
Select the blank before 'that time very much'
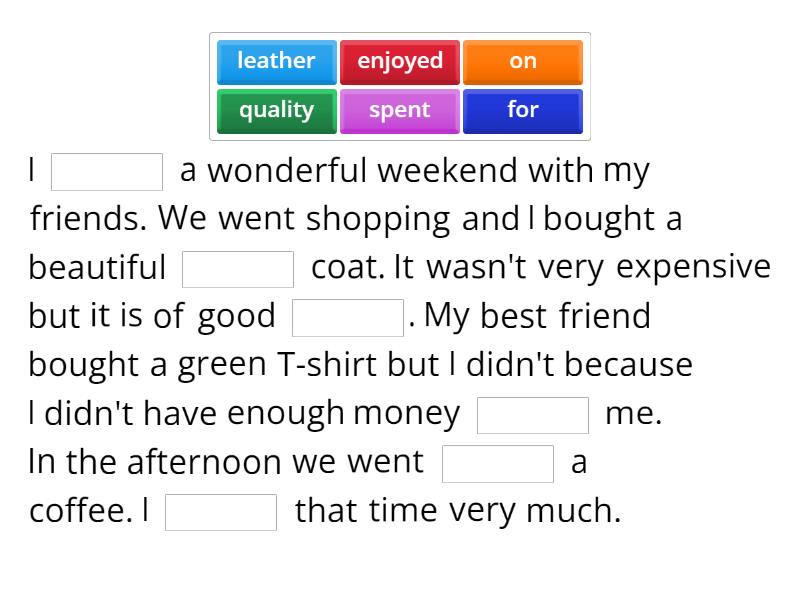click(x=221, y=512)
